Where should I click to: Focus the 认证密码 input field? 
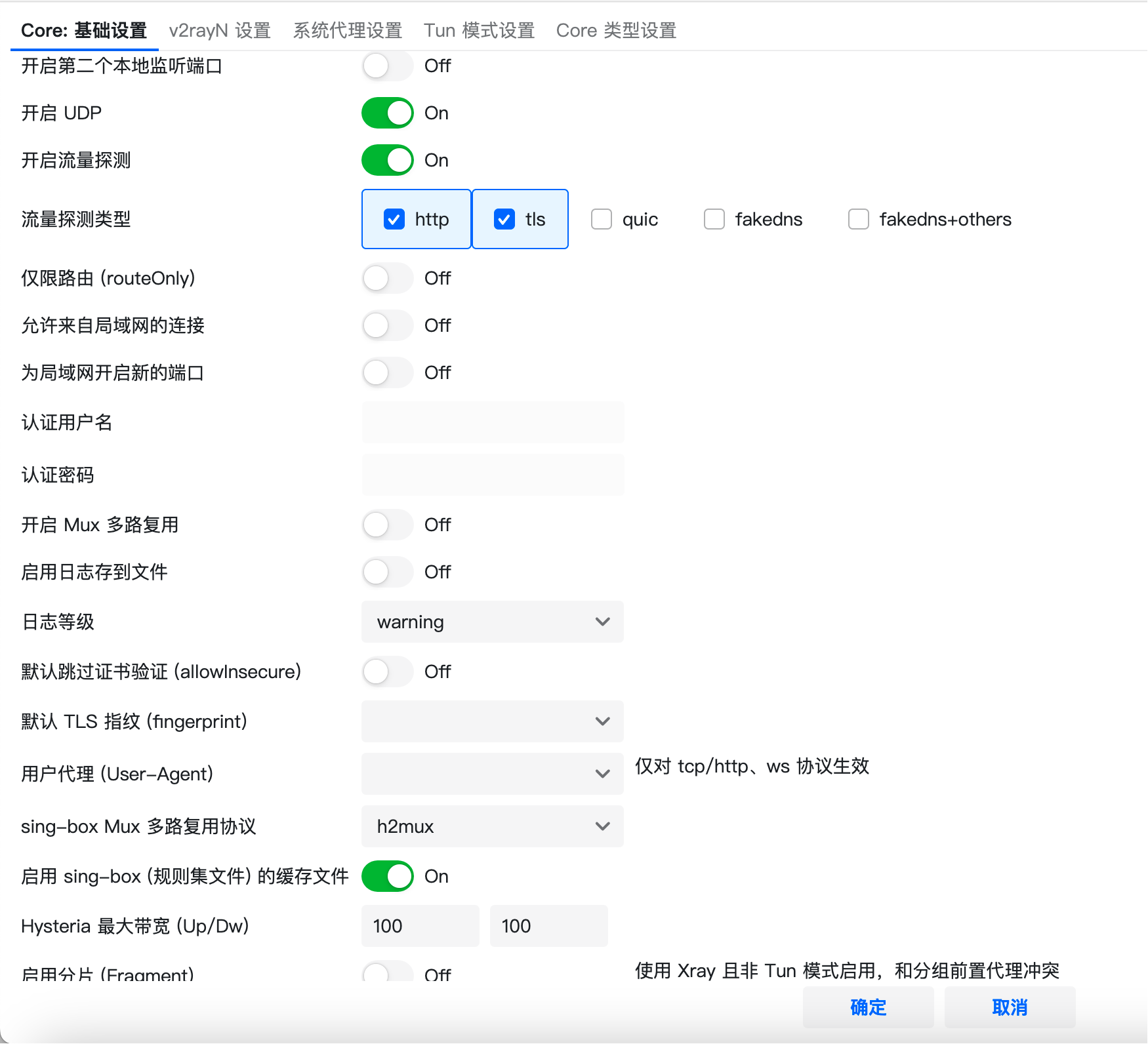click(x=493, y=475)
